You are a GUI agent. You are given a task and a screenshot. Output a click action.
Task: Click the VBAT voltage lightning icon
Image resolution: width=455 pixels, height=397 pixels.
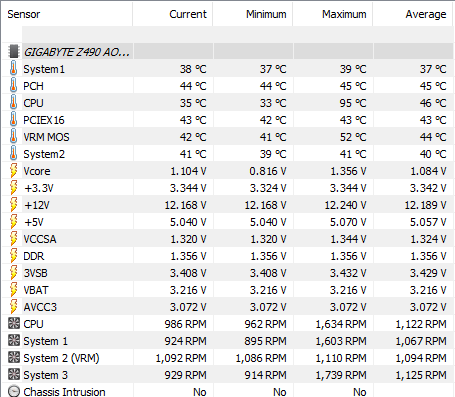(13, 289)
